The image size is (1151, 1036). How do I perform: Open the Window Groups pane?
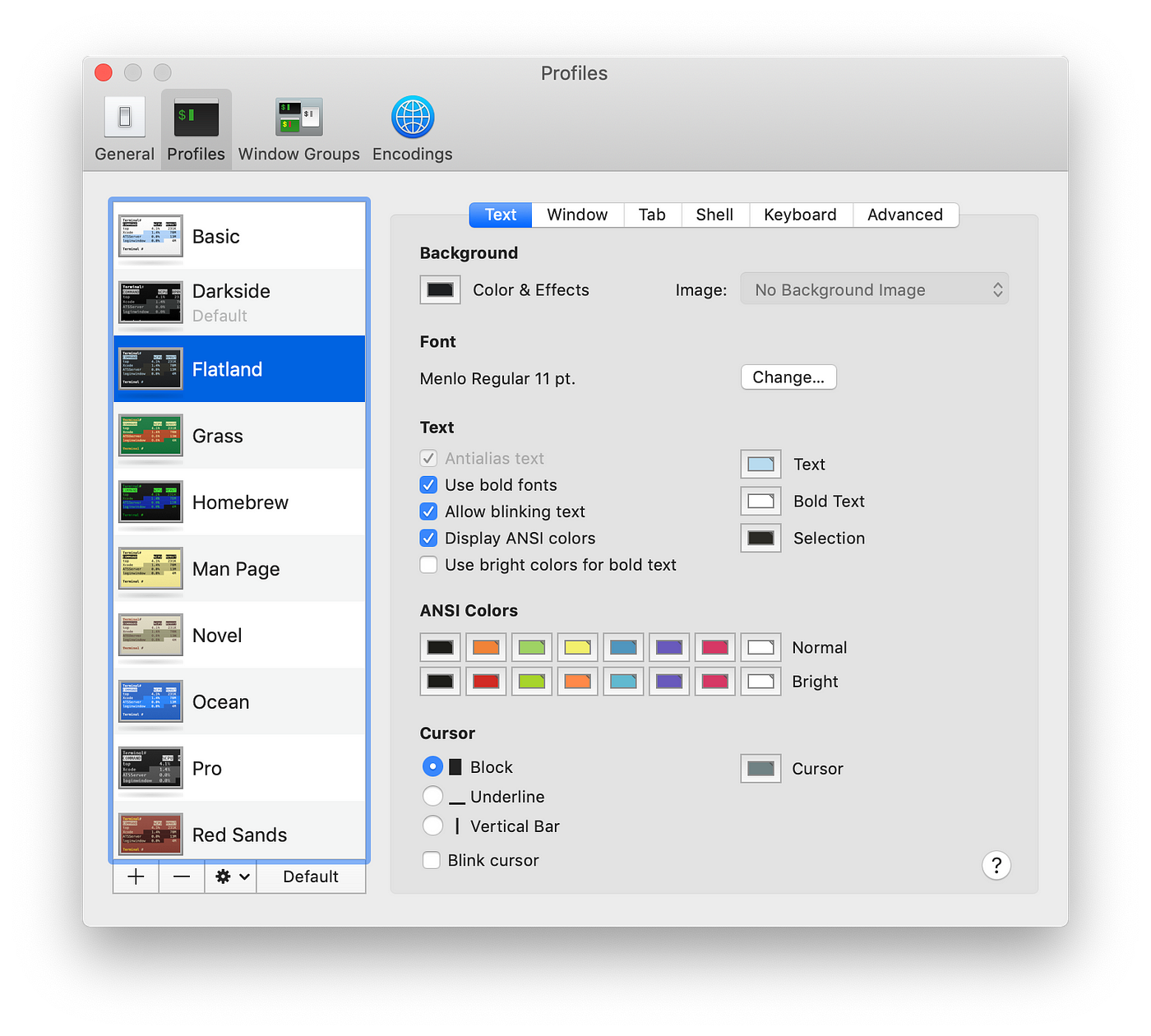(299, 130)
